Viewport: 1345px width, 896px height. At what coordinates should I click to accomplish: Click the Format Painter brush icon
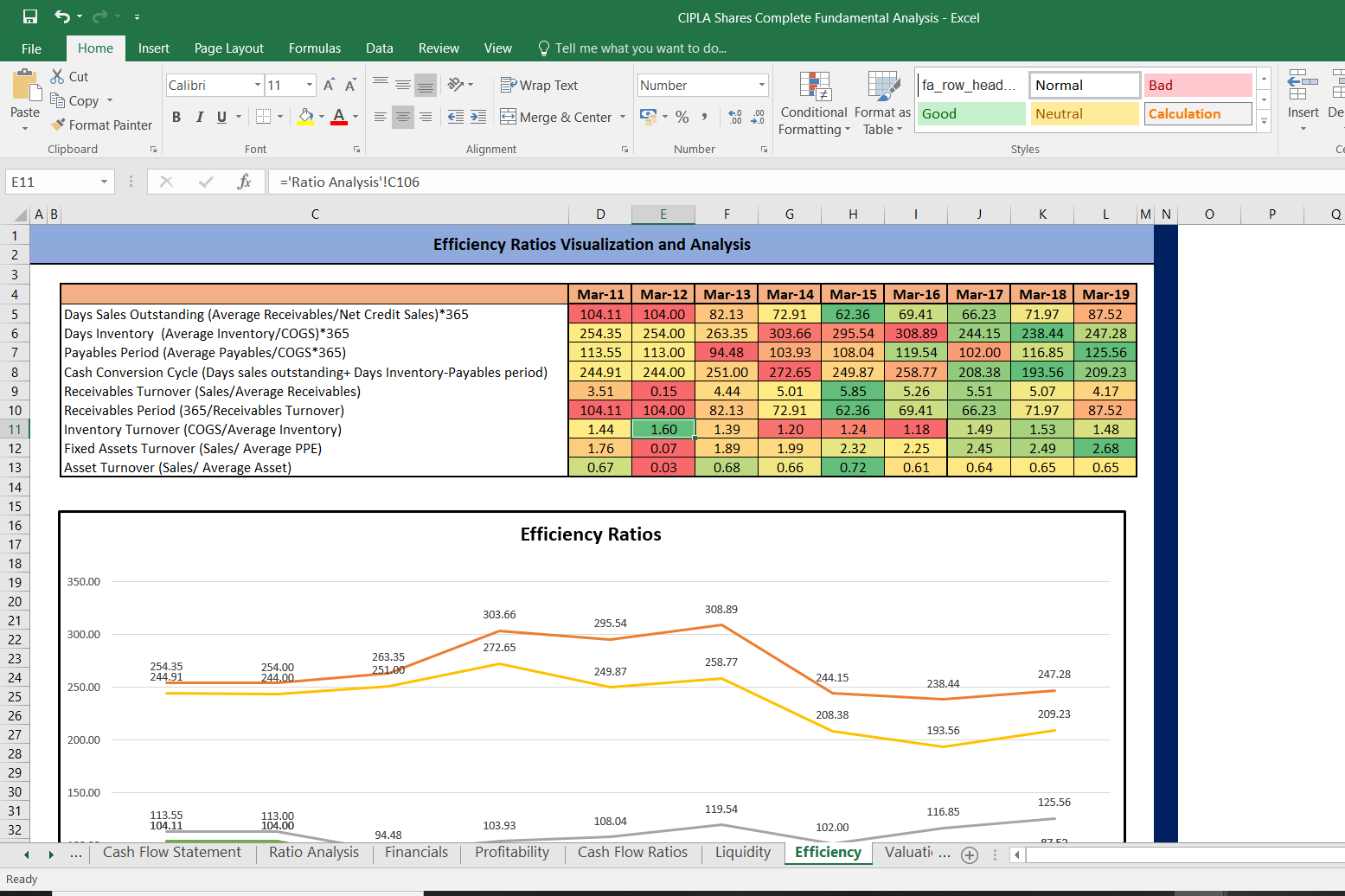tap(58, 125)
